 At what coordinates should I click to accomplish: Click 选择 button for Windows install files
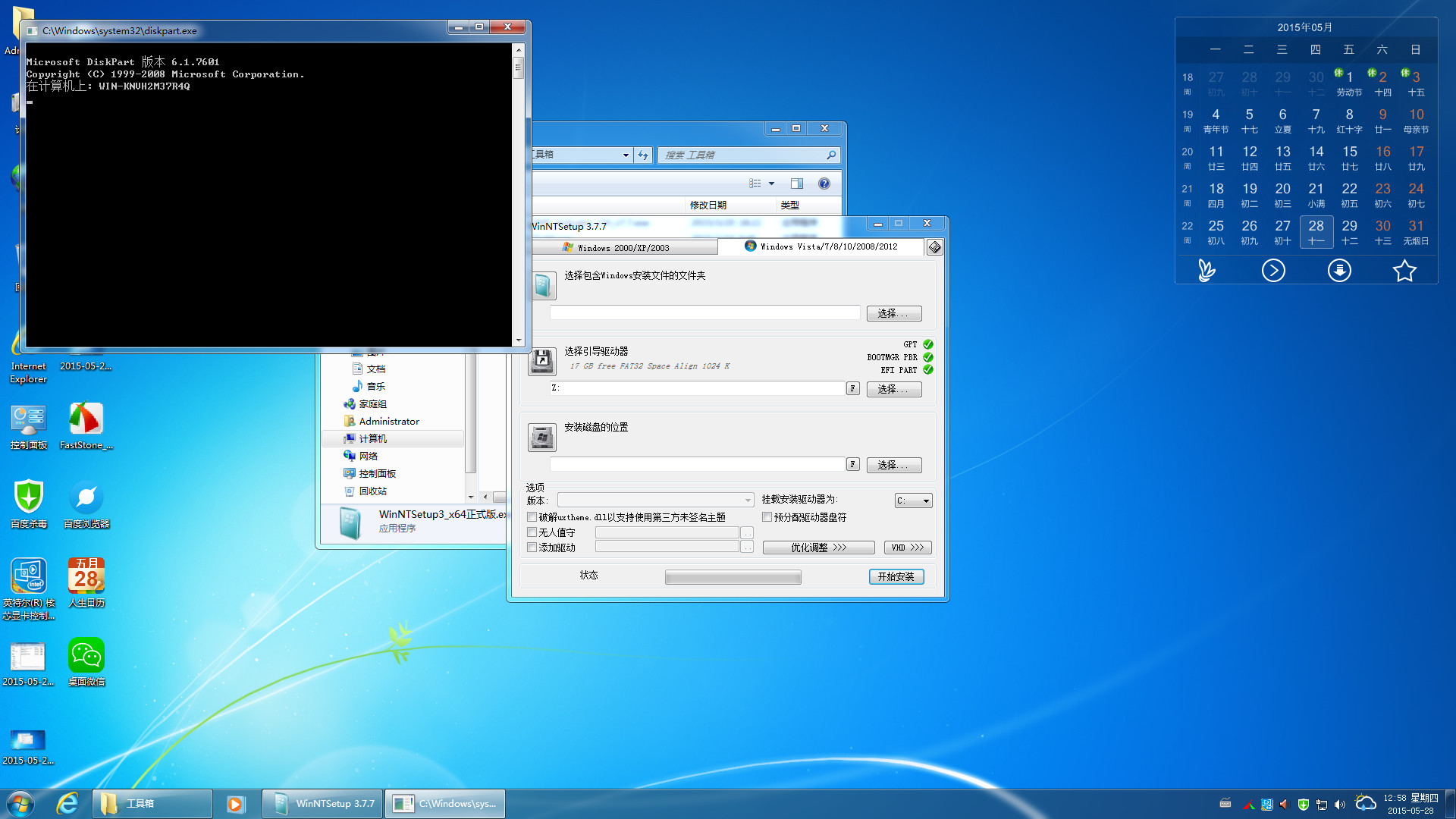coord(894,313)
